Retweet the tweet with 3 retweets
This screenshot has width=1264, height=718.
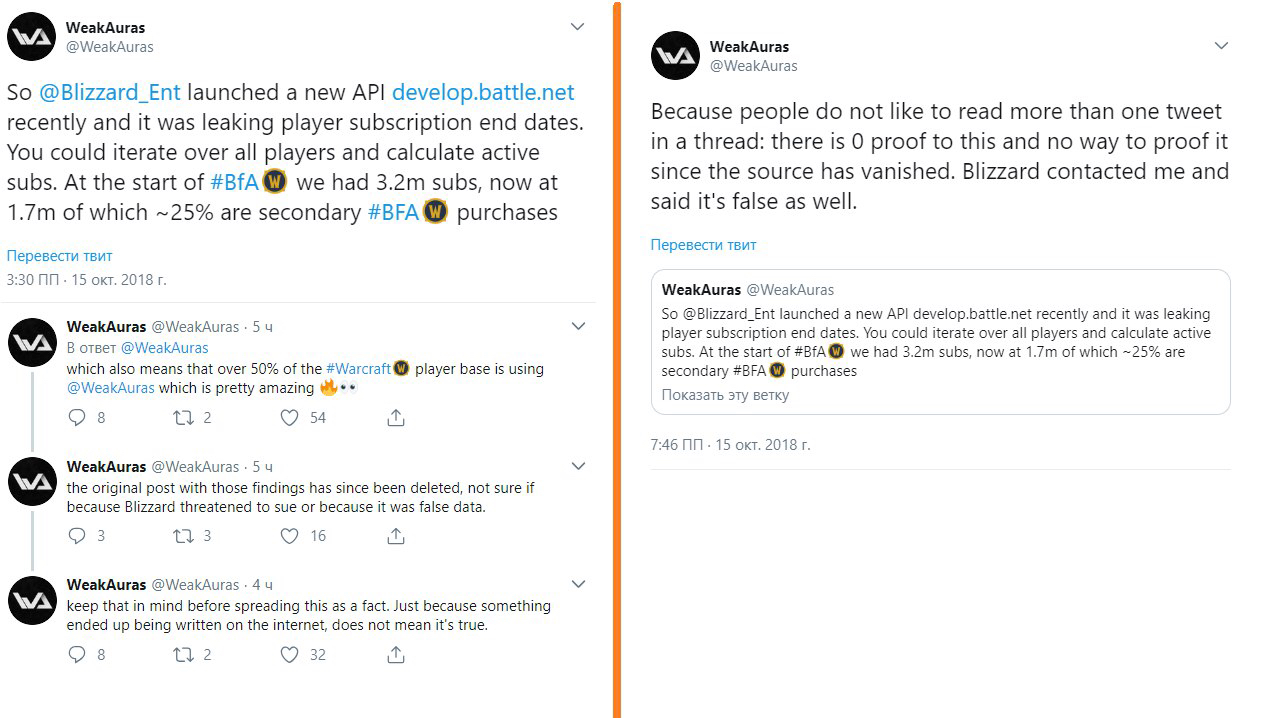pyautogui.click(x=183, y=536)
